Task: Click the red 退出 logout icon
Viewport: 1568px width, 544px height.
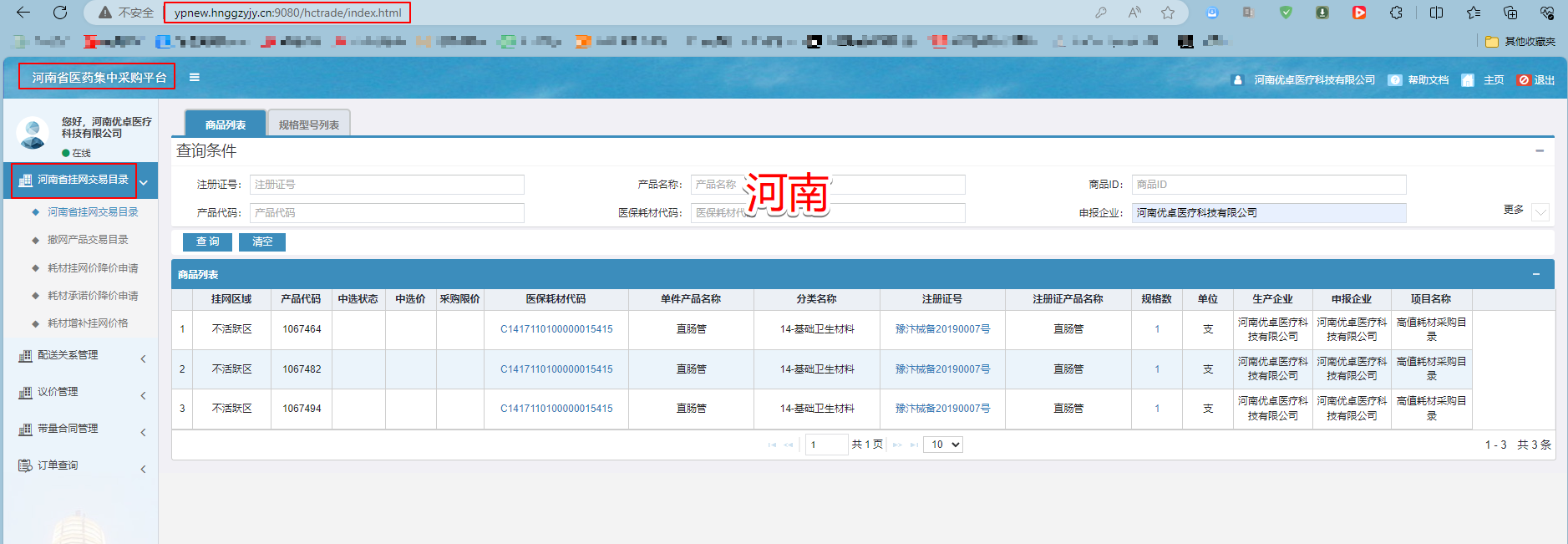Action: 1524,80
